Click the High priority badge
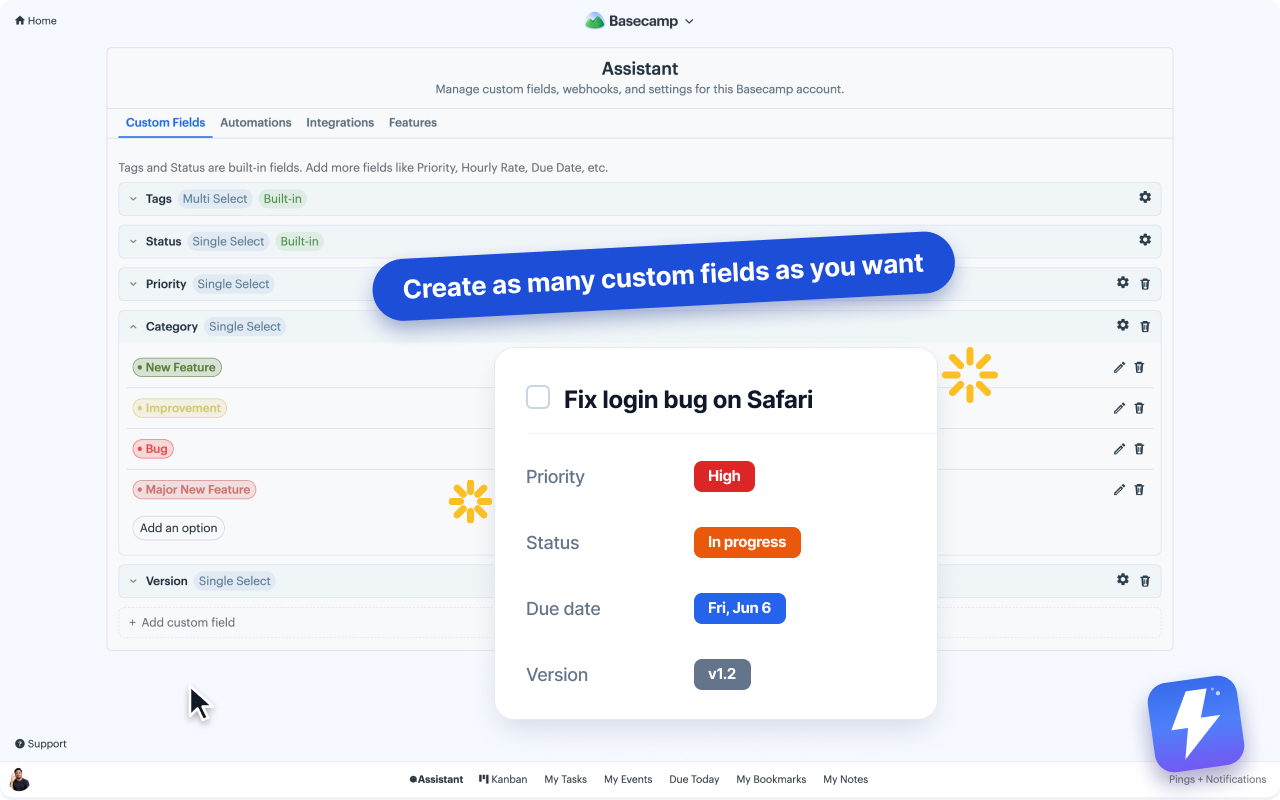1280x800 pixels. point(724,476)
